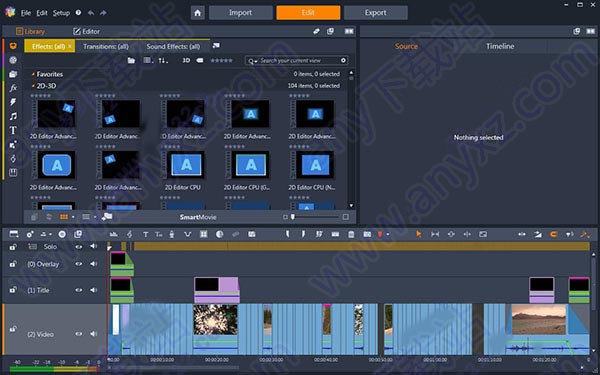Open the timeline audio mixer icon
Screen dimensions: 600x375
coord(114,234)
